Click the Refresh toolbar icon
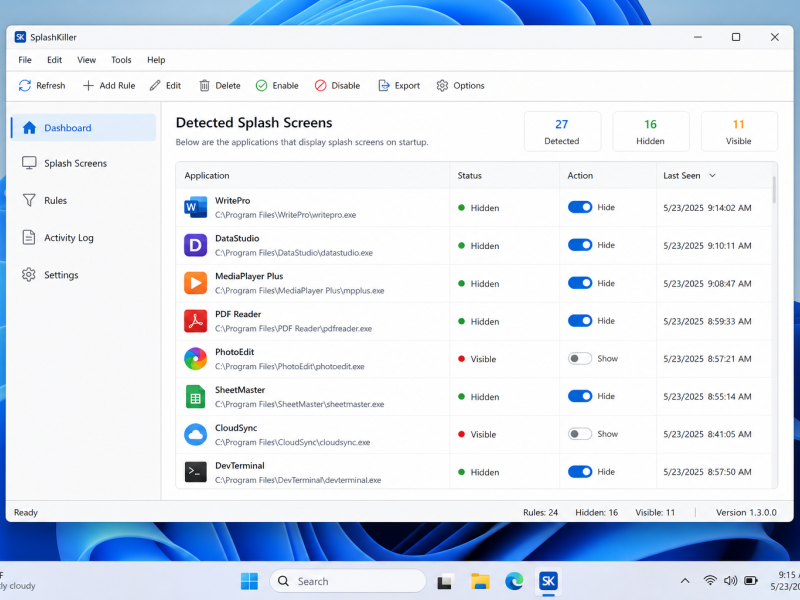Screen dimensions: 800x600 tap(24, 86)
